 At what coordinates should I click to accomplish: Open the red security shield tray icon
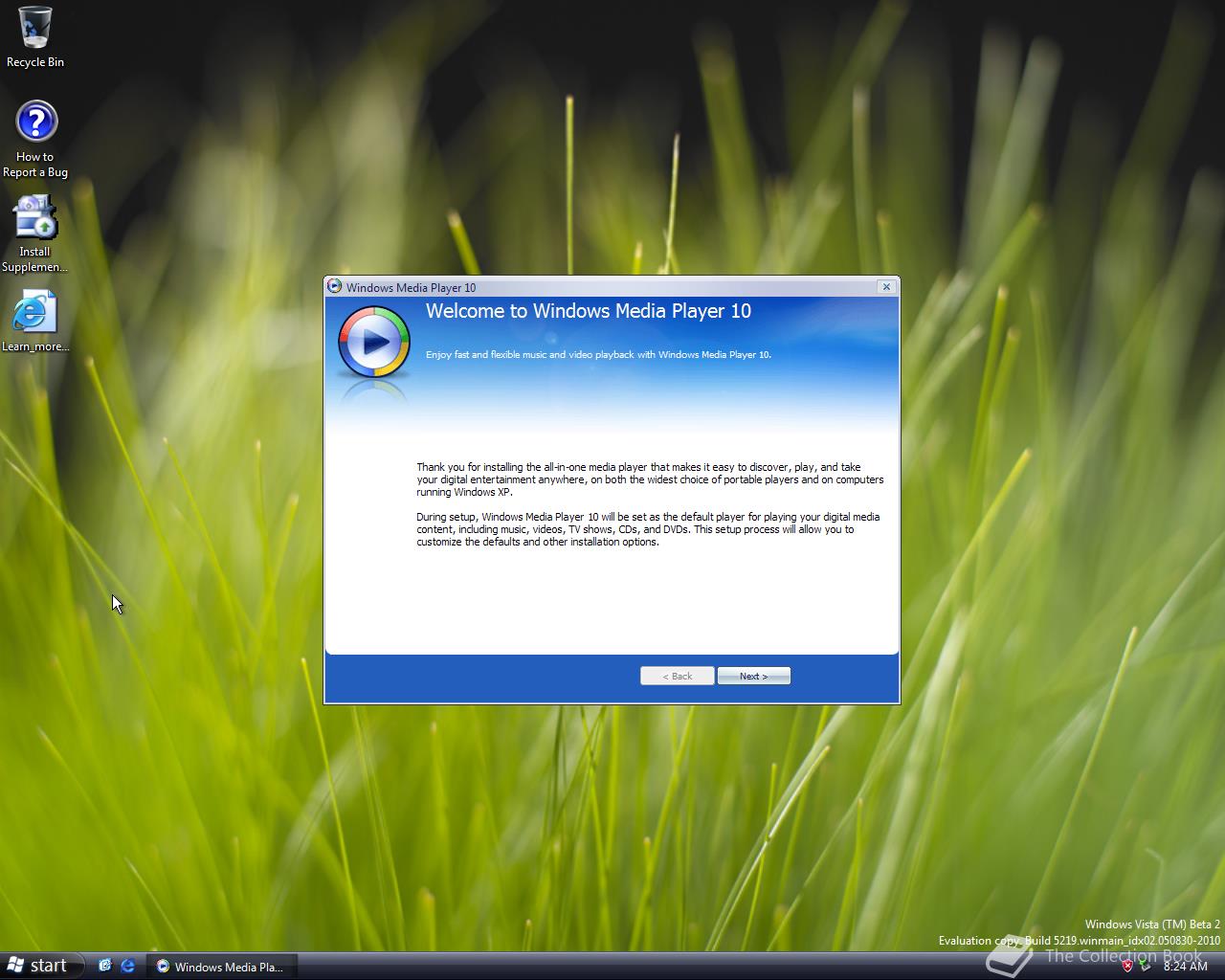click(x=1127, y=966)
